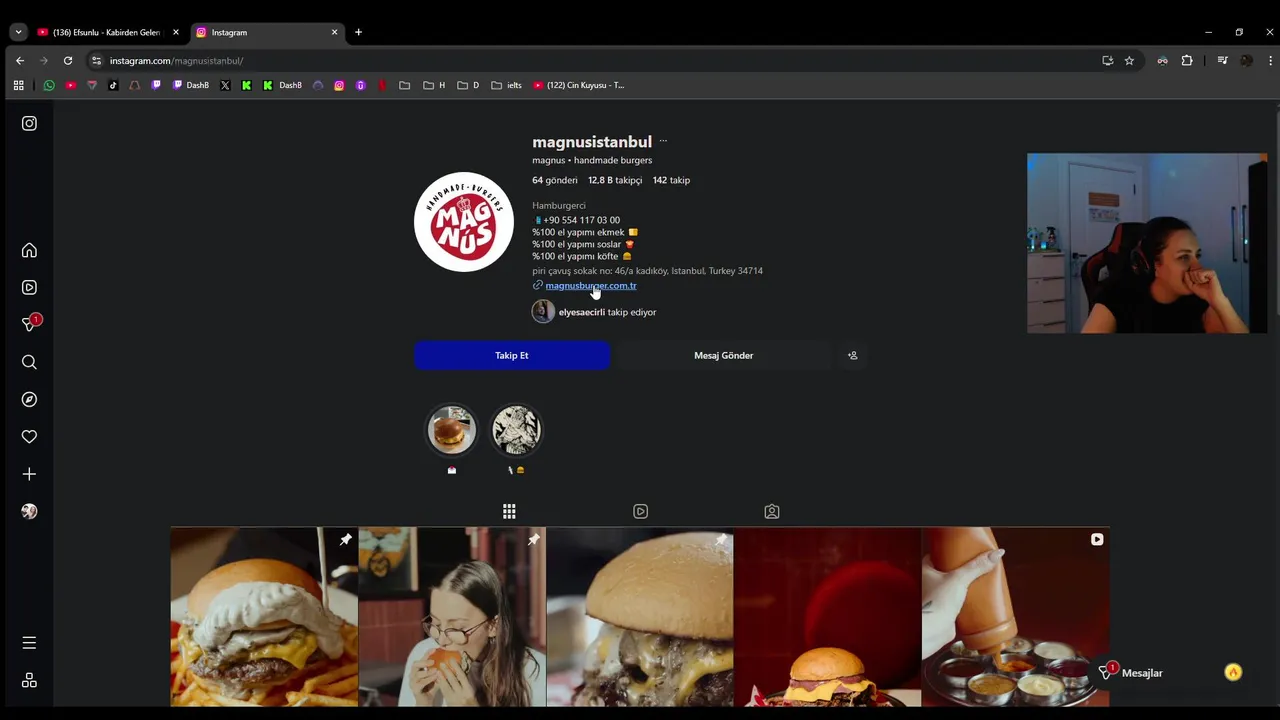Image resolution: width=1280 pixels, height=720 pixels.
Task: Switch to the YouTube Efsunlu browser tab
Action: point(106,32)
